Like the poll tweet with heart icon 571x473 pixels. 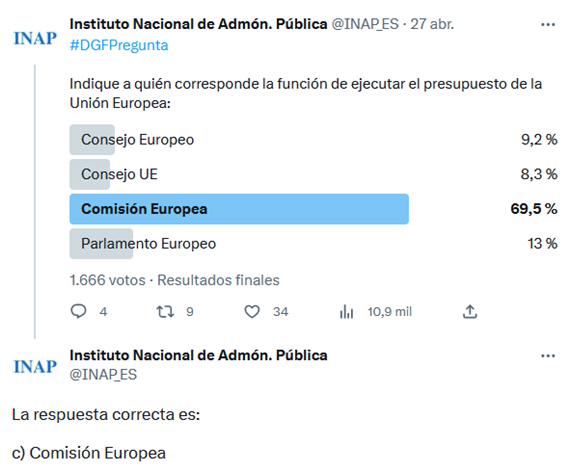coord(252,312)
